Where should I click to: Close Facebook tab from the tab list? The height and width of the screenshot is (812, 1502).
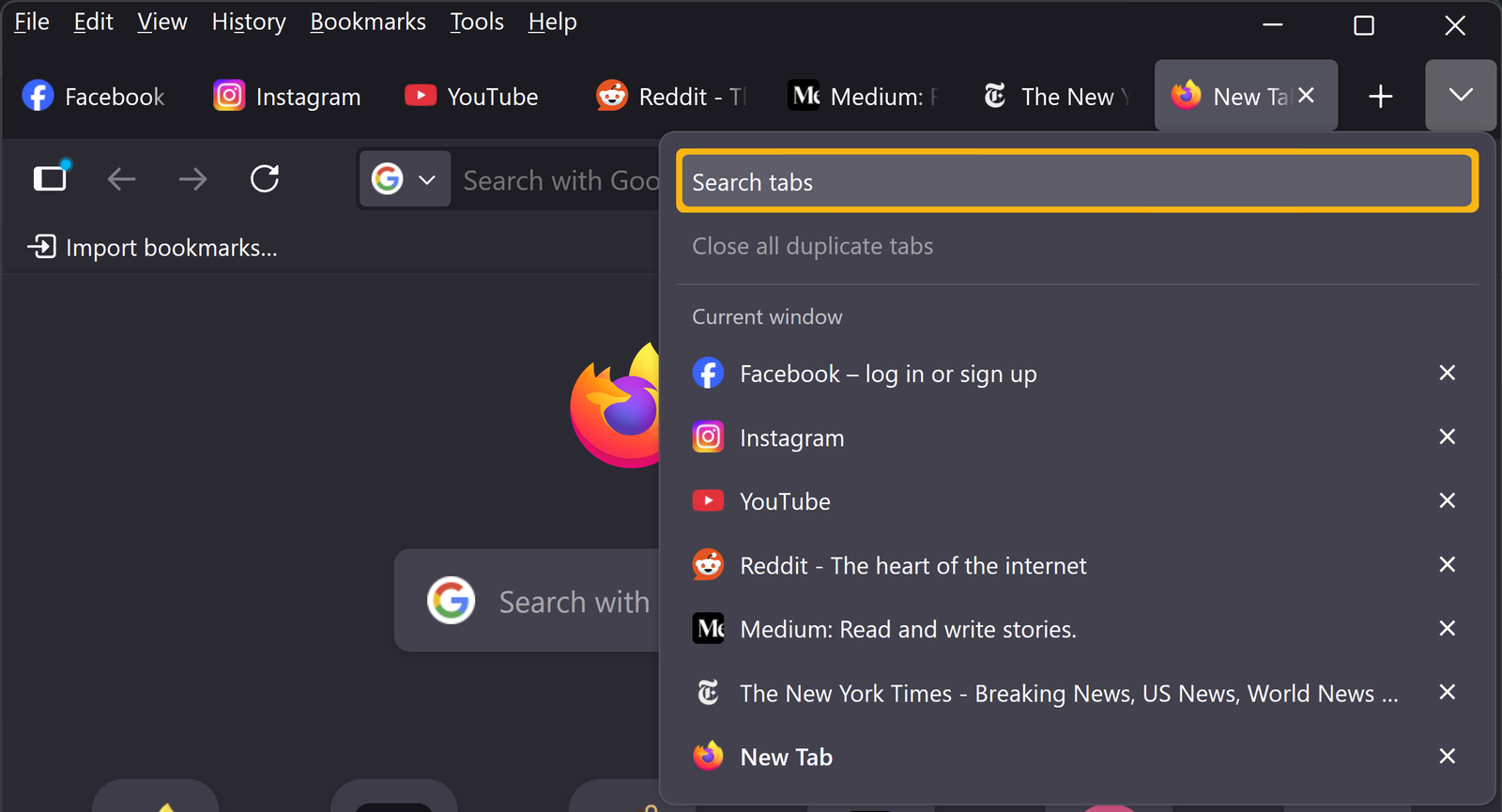point(1447,373)
